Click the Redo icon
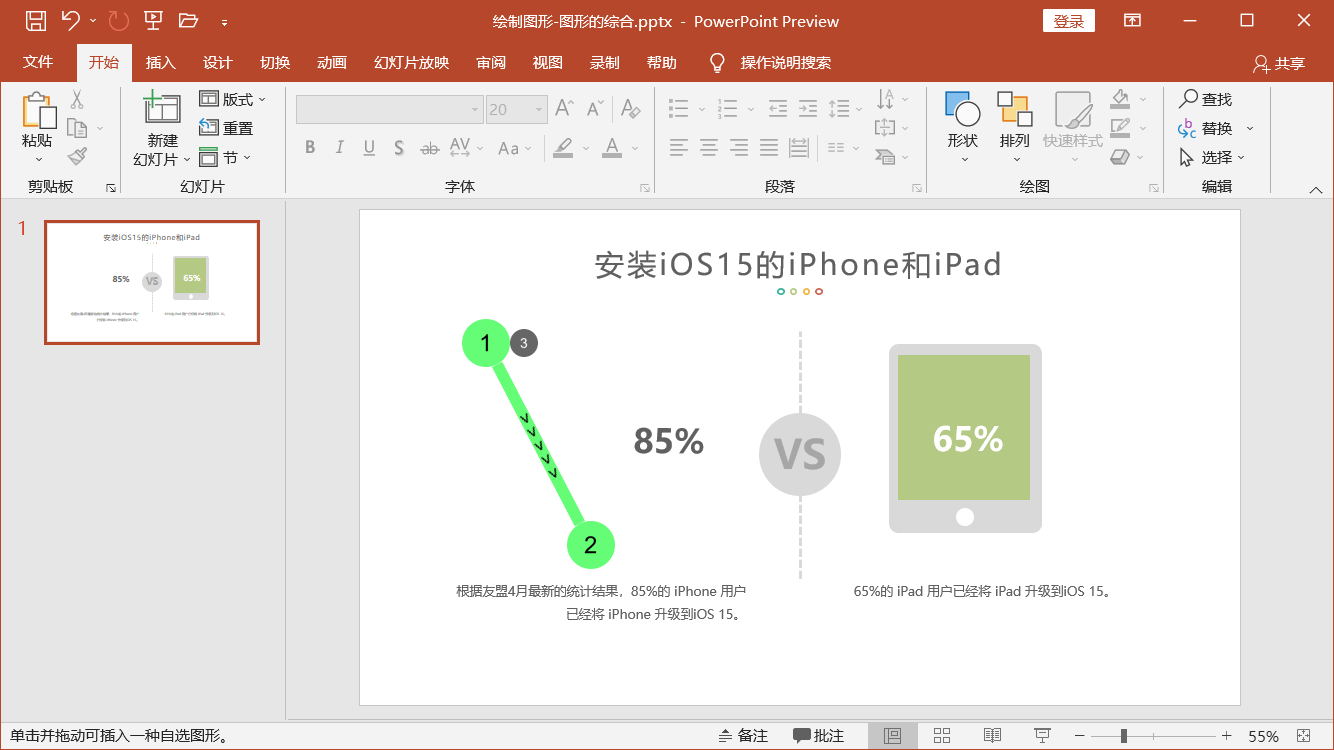This screenshot has width=1334, height=750. tap(118, 21)
